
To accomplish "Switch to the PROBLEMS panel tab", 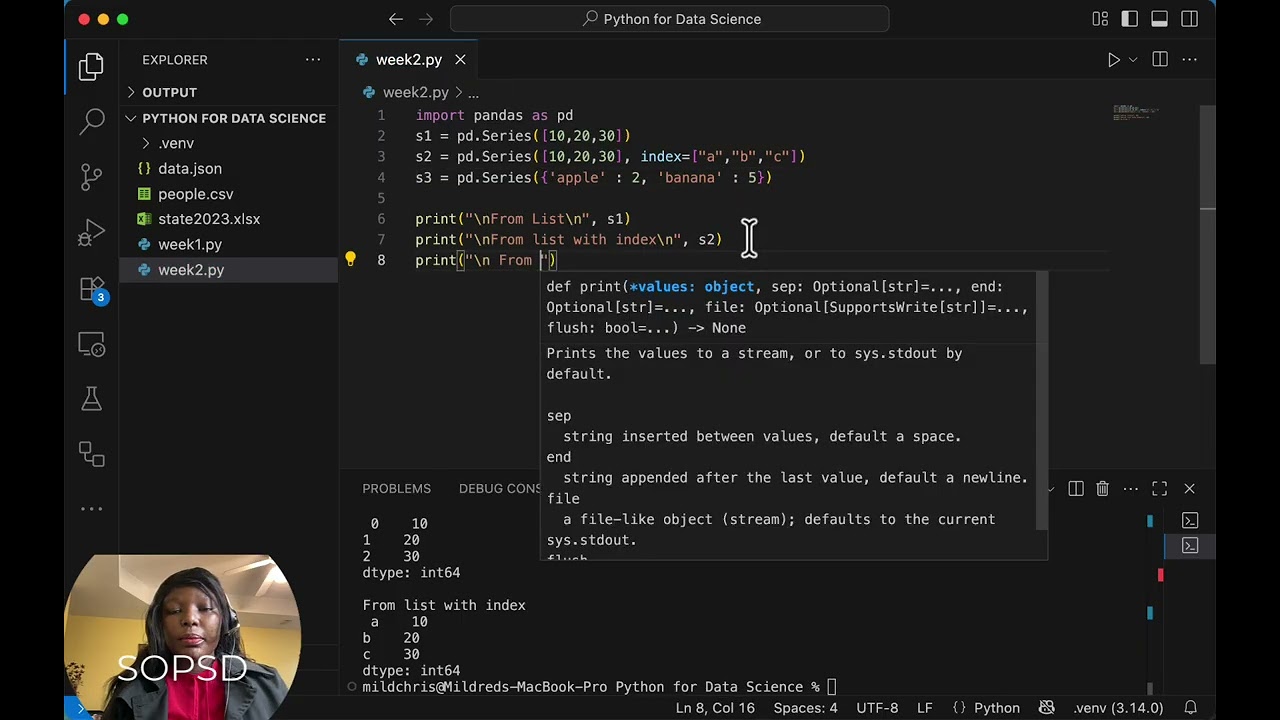I will click(x=396, y=488).
